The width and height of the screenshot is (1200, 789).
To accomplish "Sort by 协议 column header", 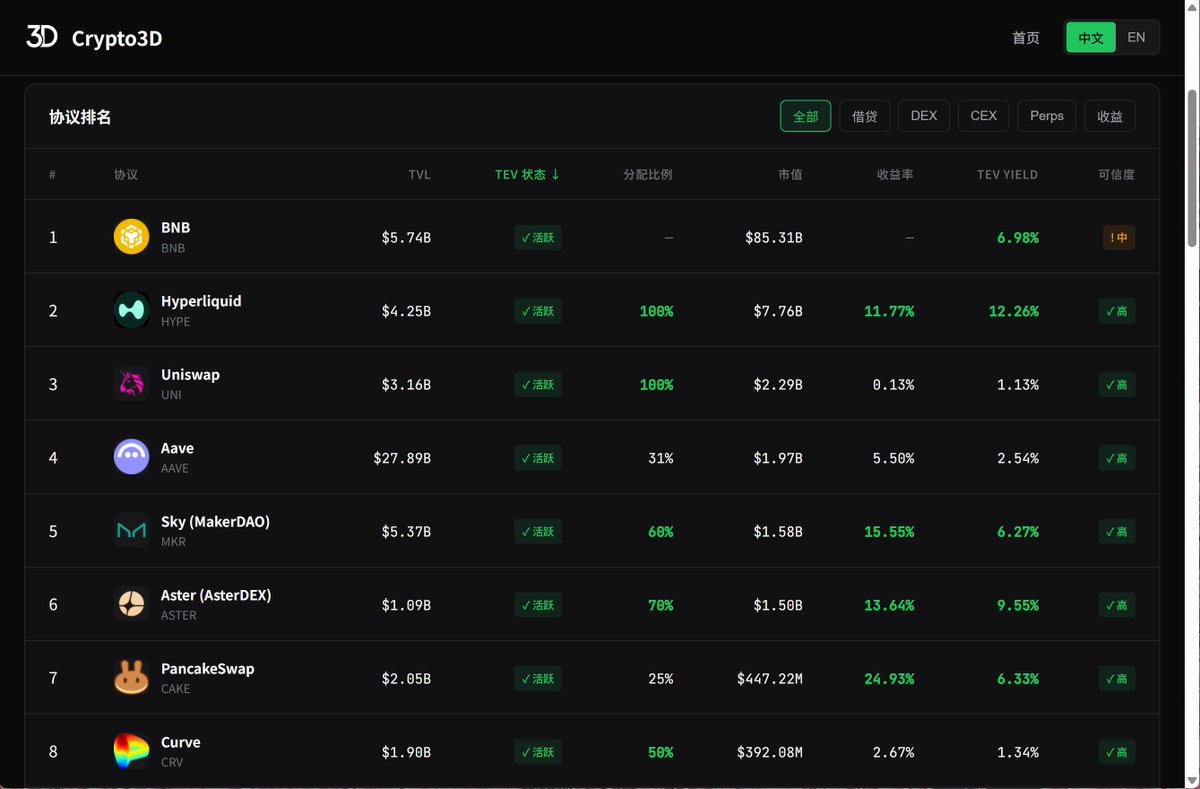I will point(126,174).
